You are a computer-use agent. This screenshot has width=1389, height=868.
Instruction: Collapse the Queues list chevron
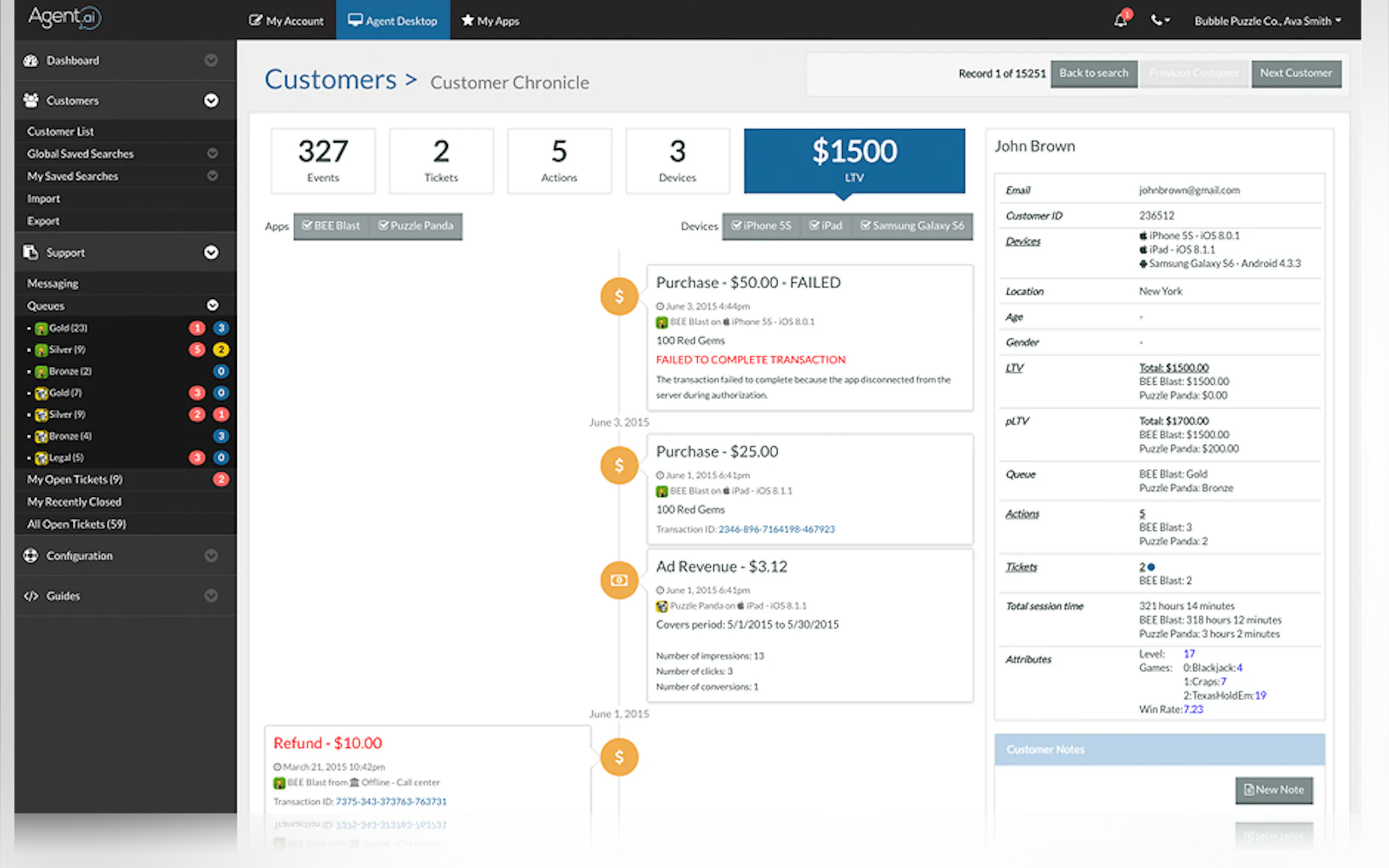click(x=212, y=306)
